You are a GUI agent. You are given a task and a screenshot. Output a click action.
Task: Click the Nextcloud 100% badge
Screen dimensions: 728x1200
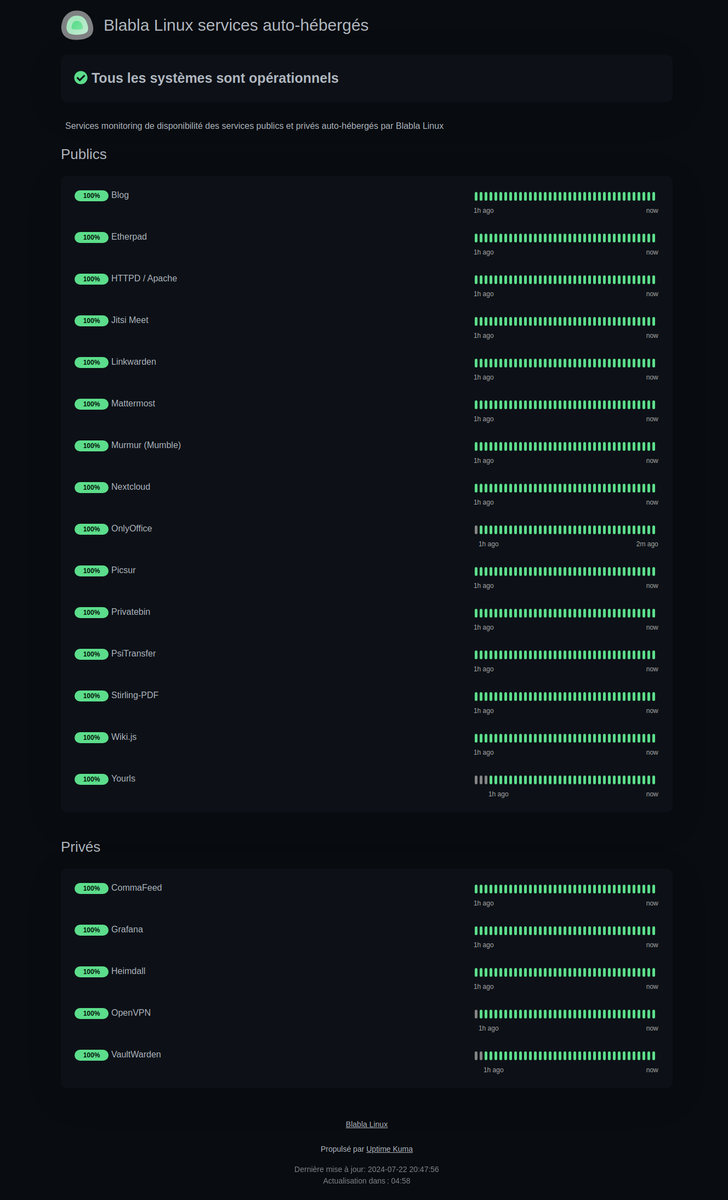[91, 488]
